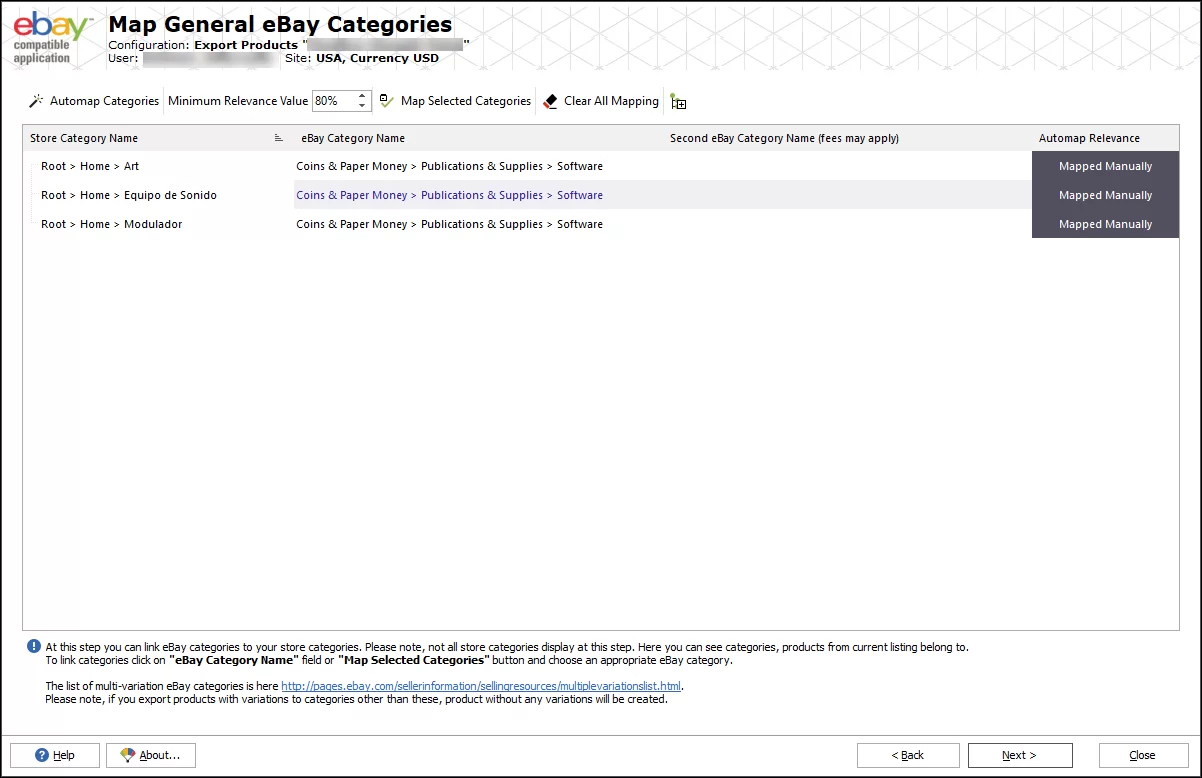Click the Minimum Relevance Value input field
1202x778 pixels.
[332, 101]
